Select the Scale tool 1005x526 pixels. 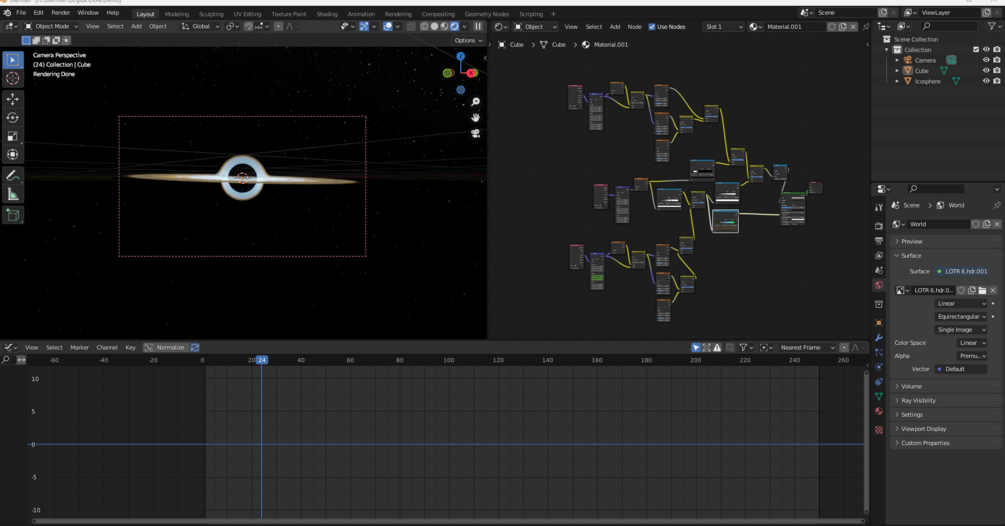pyautogui.click(x=13, y=136)
